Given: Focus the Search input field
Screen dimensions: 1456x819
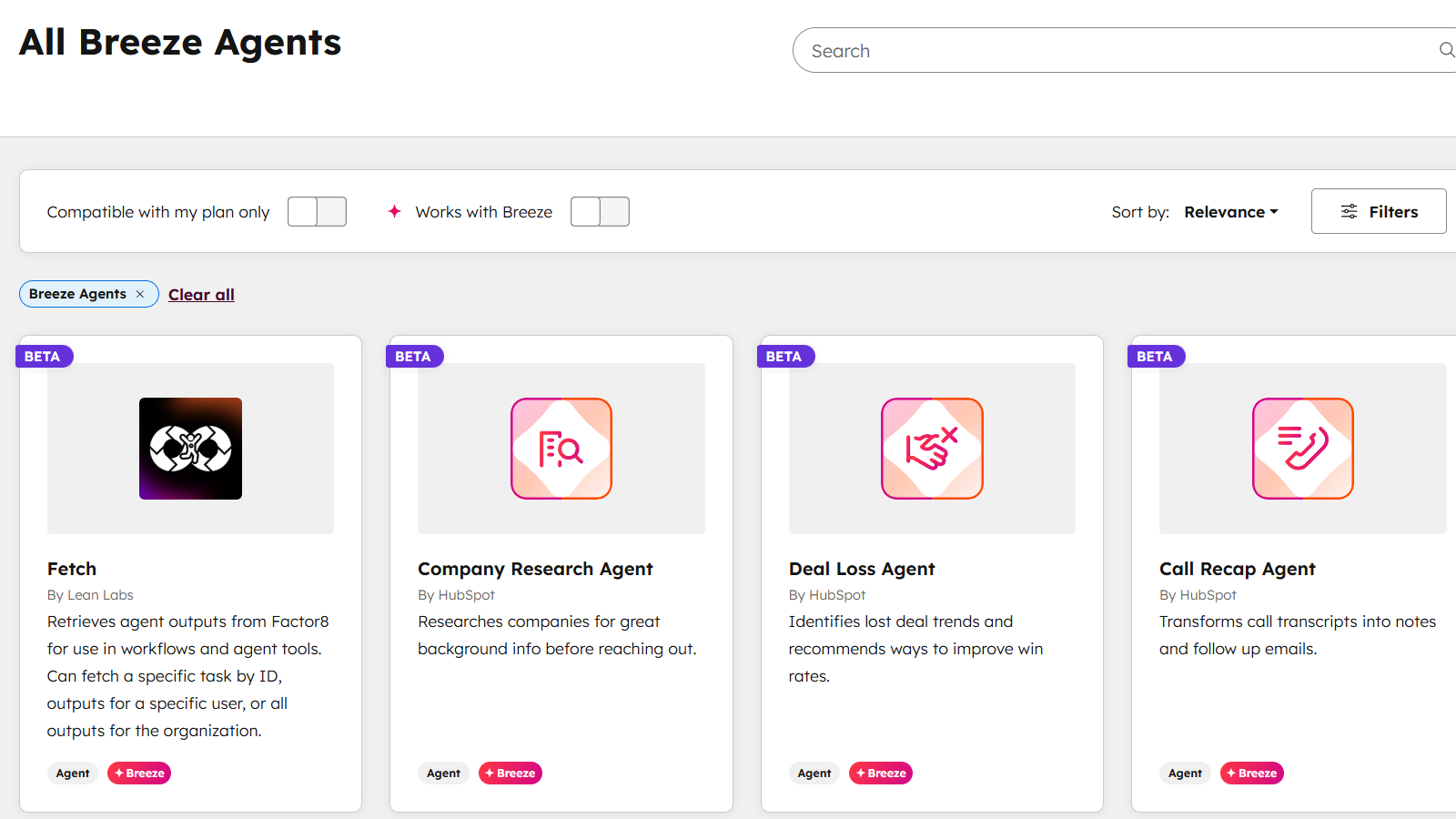Looking at the screenshot, I should pyautogui.click(x=1110, y=51).
